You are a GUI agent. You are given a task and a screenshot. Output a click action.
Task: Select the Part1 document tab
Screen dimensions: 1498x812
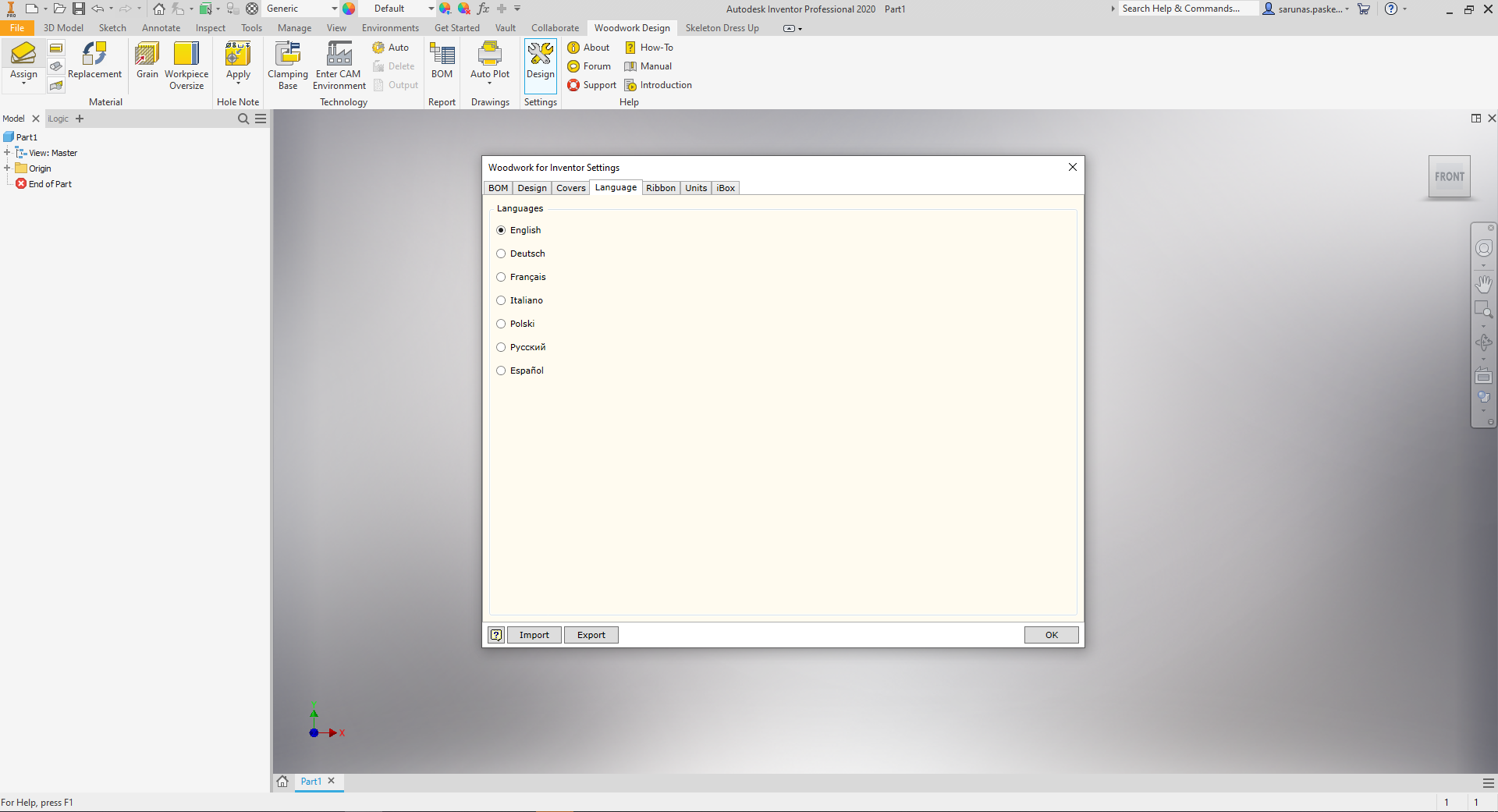(311, 781)
